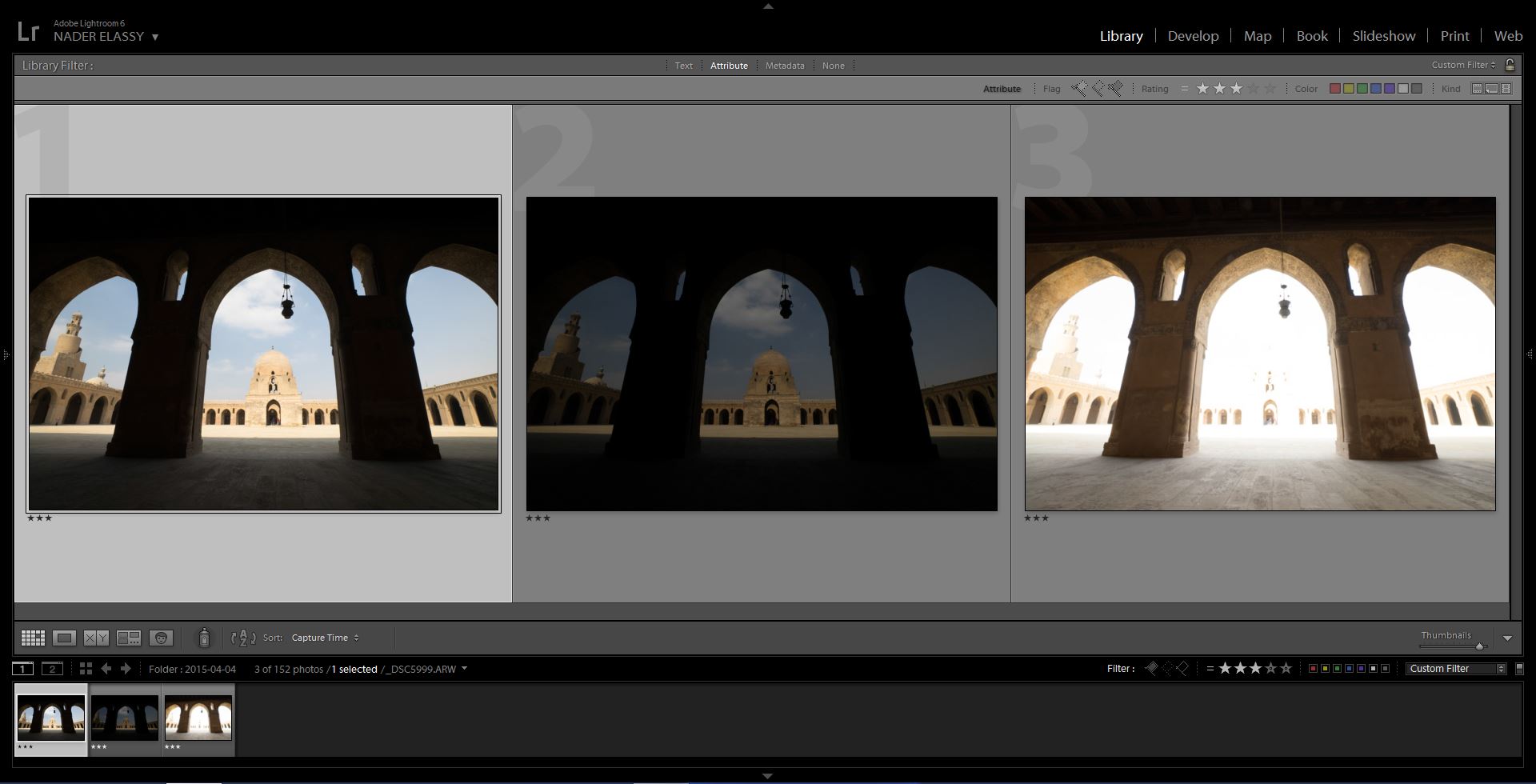Pick the Painter spray can tool
The height and width of the screenshot is (784, 1536).
click(204, 637)
